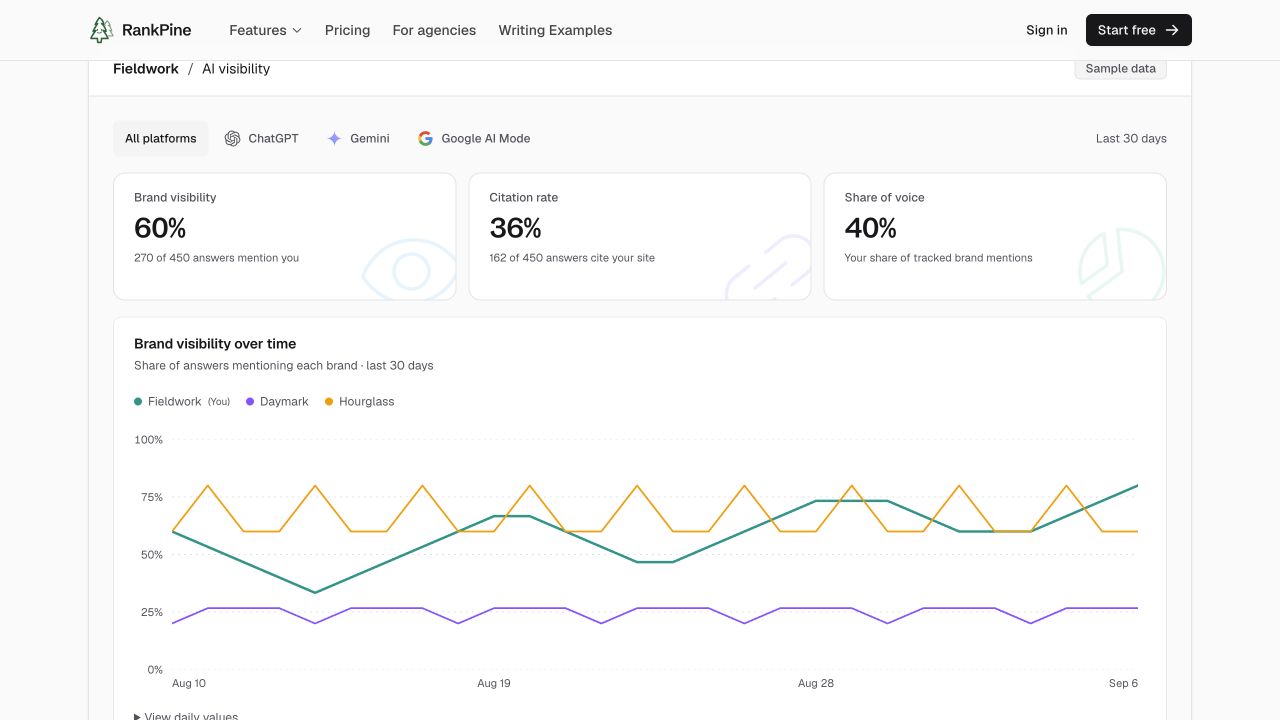Click the Aug 10 axis label
1280x720 pixels.
(x=189, y=684)
